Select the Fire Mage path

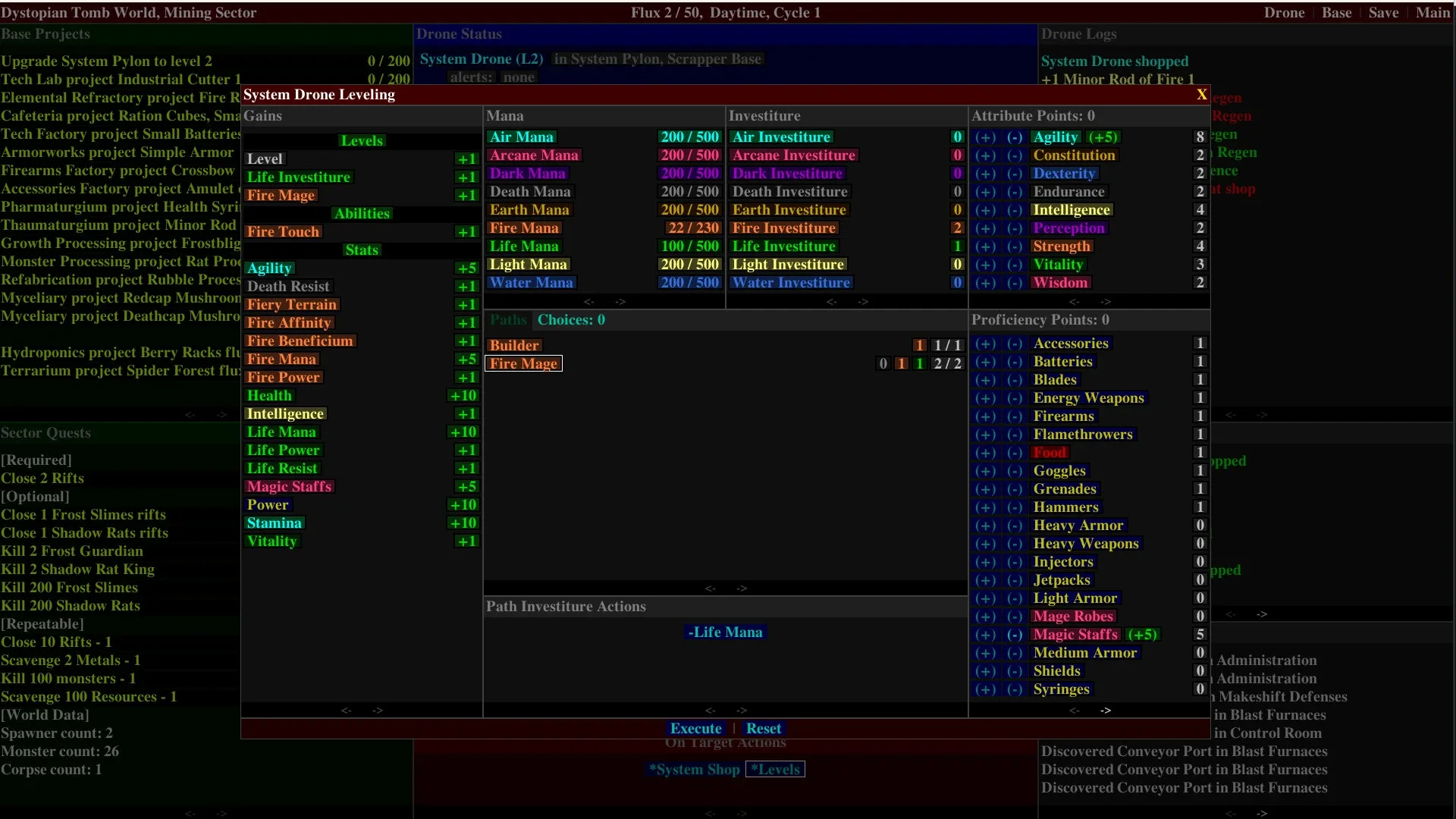point(523,364)
